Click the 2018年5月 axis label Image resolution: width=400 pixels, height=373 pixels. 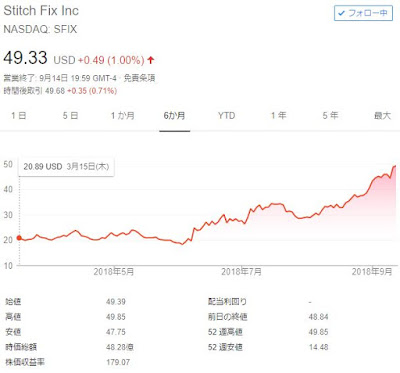114,272
